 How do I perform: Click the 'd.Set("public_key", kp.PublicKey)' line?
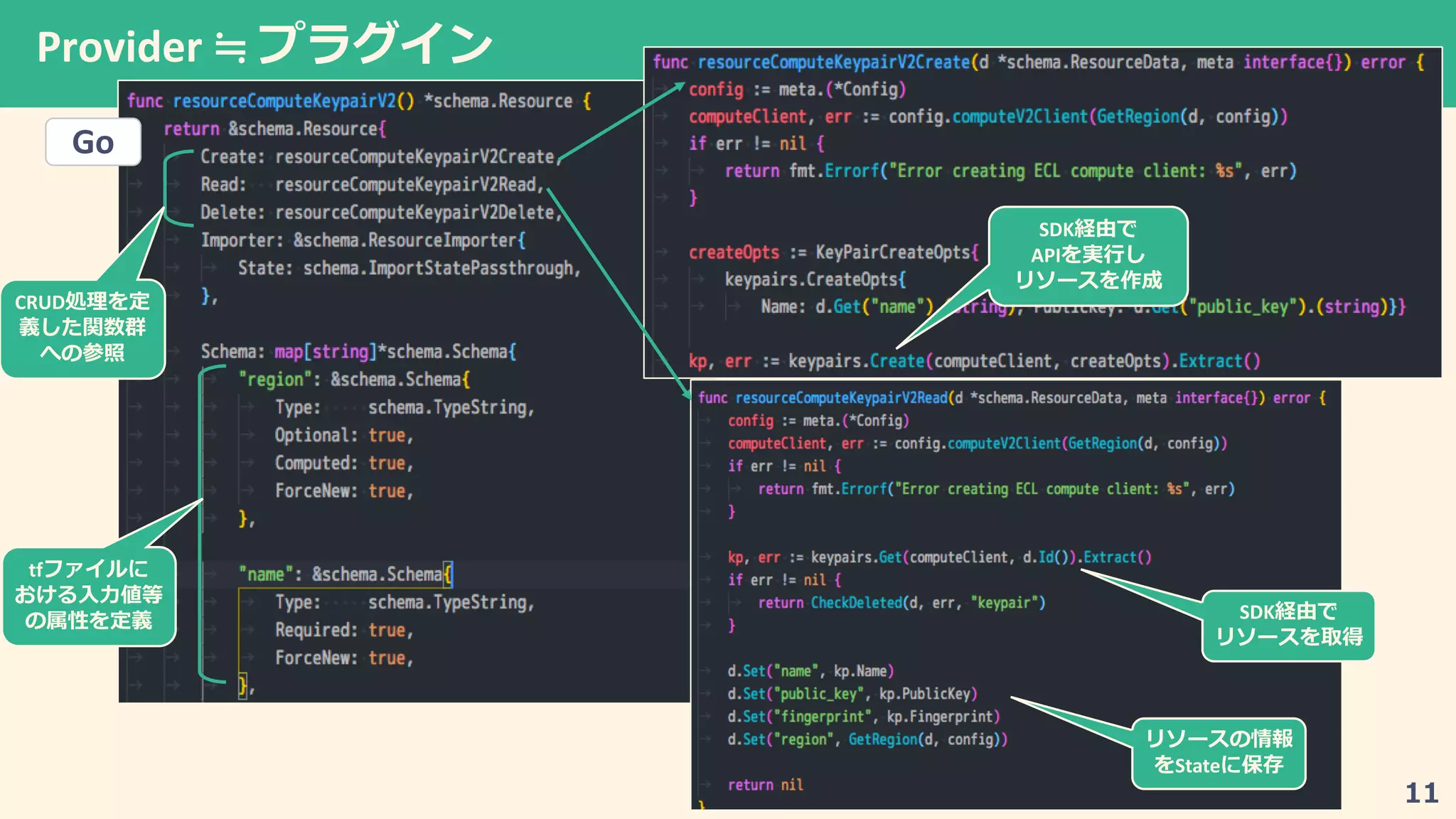point(852,693)
